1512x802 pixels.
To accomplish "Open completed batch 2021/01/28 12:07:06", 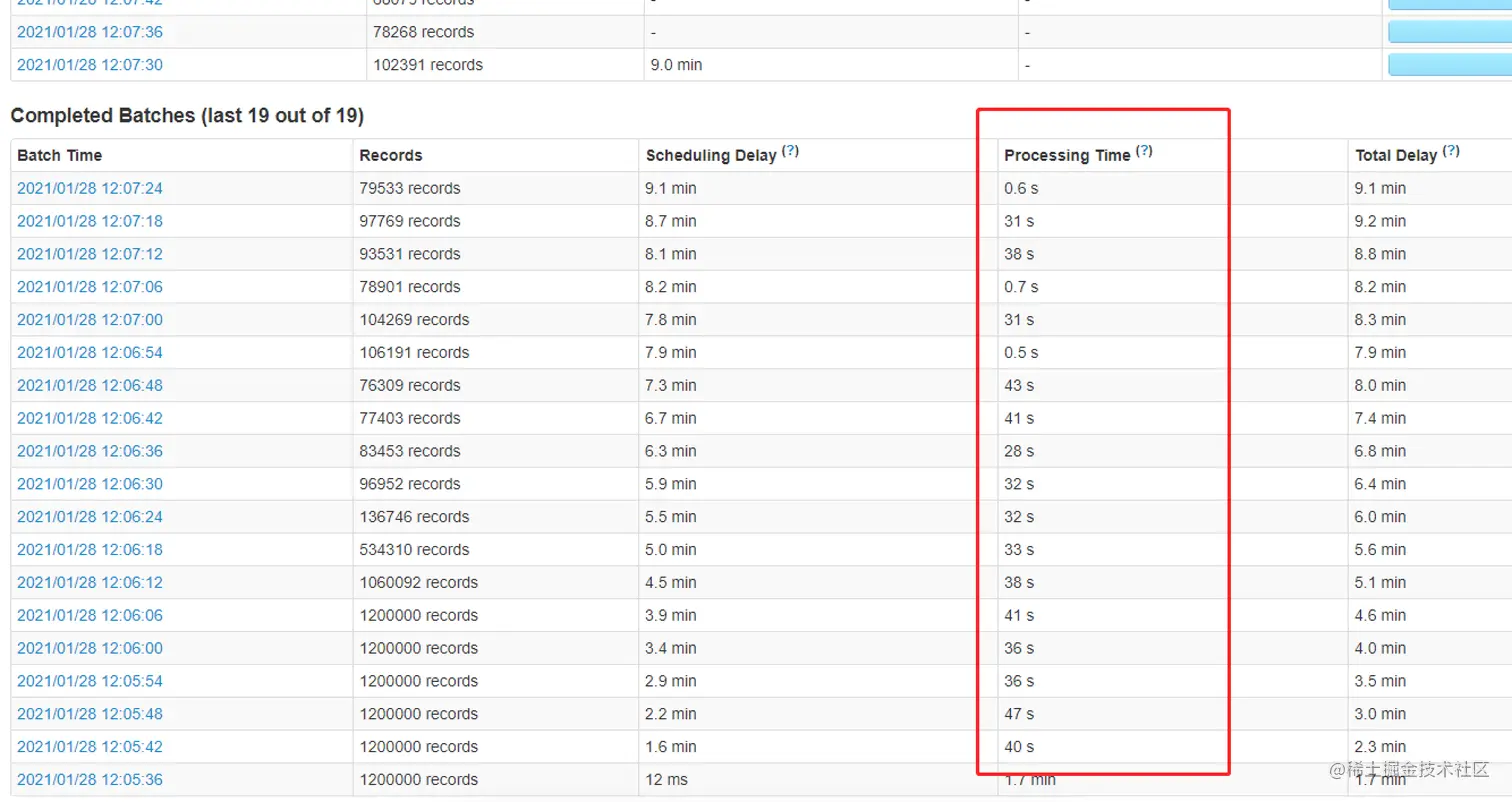I will tap(90, 287).
